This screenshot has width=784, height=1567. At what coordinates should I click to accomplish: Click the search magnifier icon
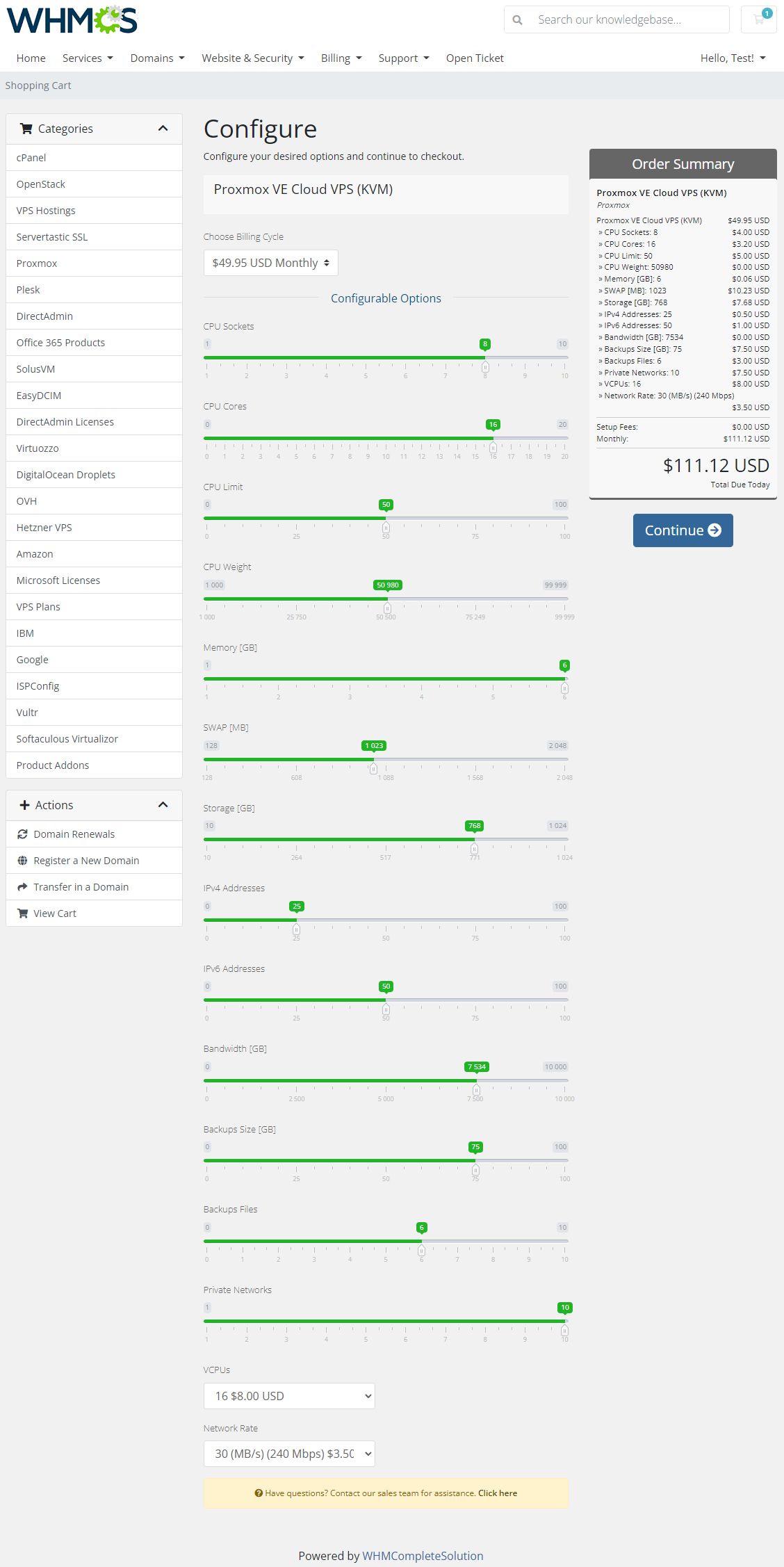[x=517, y=20]
